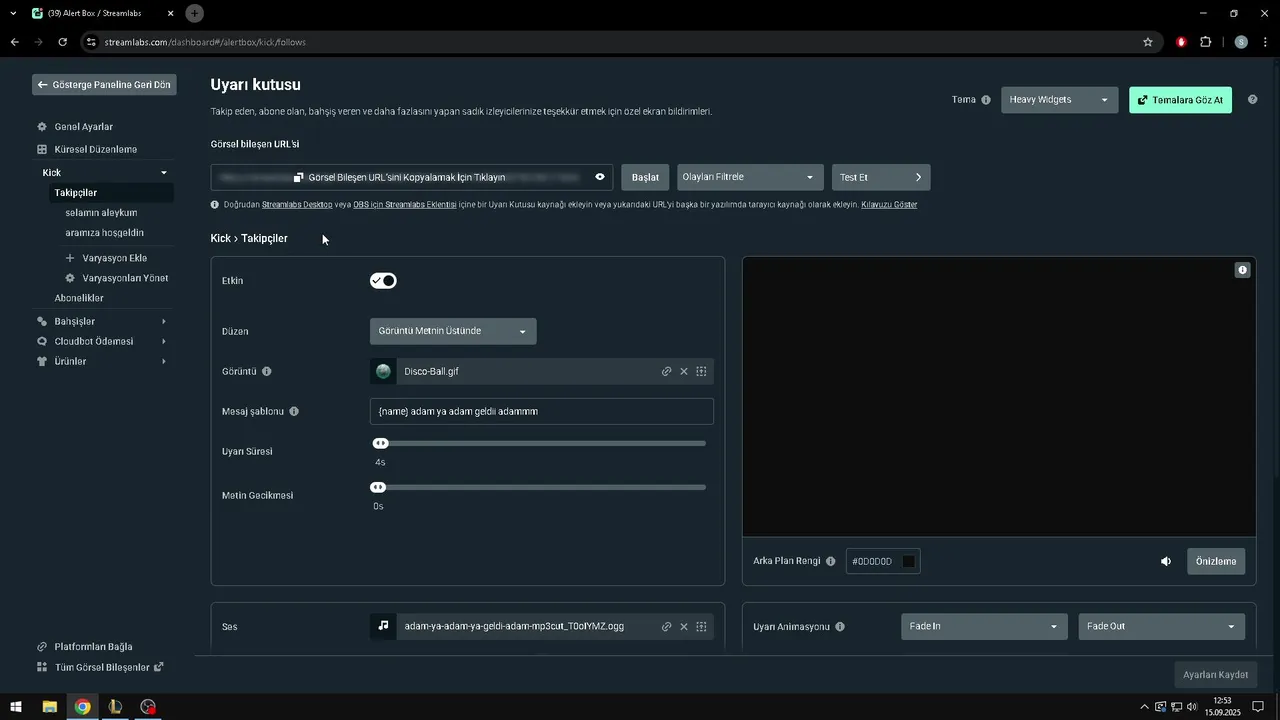Select the selamın aleykum variation
The image size is (1280, 720).
(101, 213)
